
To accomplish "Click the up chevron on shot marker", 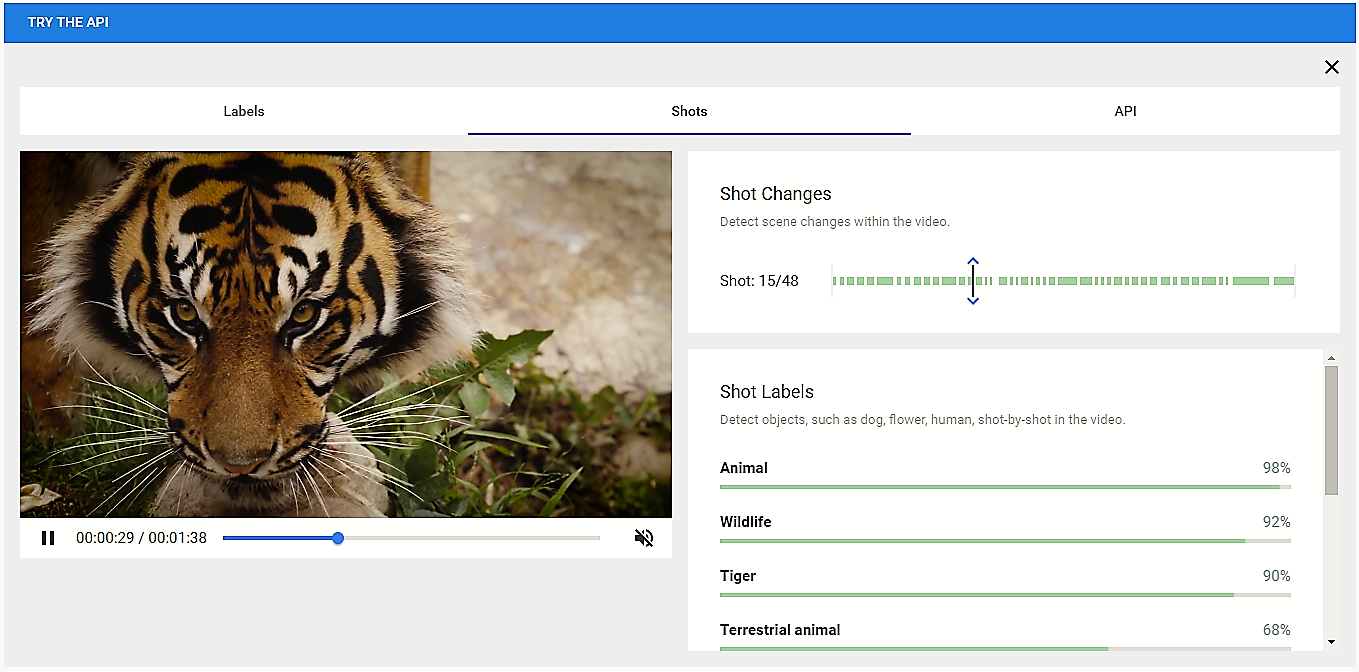I will coord(973,262).
